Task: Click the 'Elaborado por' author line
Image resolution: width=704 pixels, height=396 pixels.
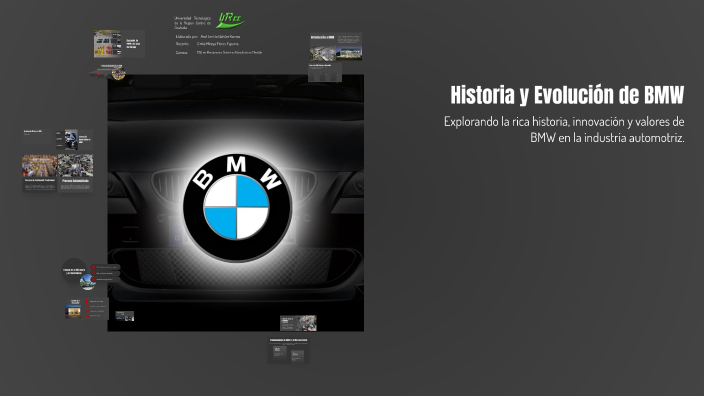Action: tap(207, 36)
